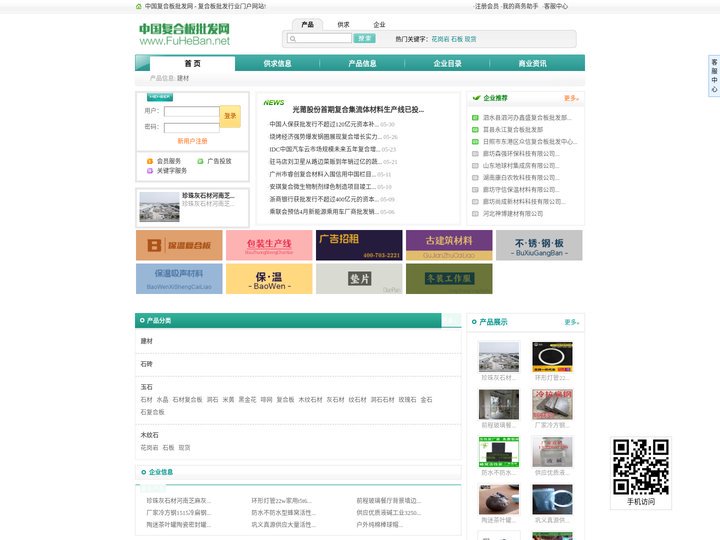Click 更多 in the 企业推荐 header
Viewport: 720px width, 540px height.
571,98
